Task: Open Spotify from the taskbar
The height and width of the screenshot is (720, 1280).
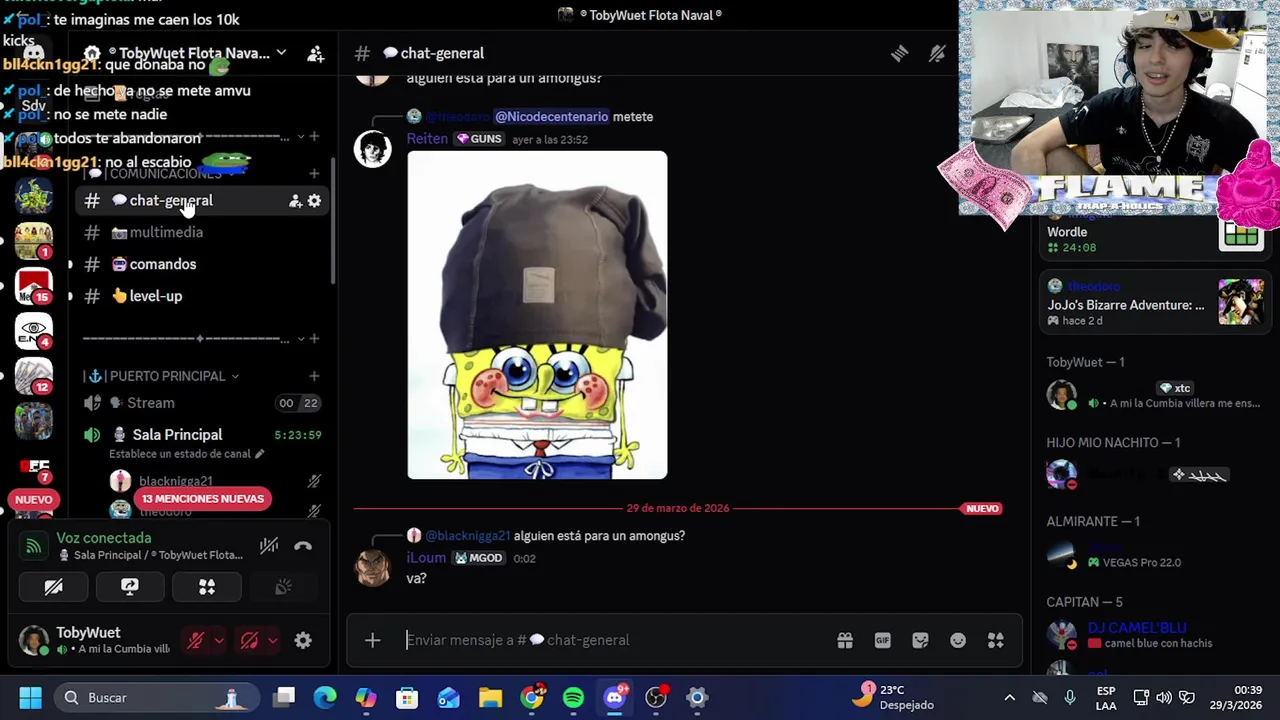Action: click(573, 697)
